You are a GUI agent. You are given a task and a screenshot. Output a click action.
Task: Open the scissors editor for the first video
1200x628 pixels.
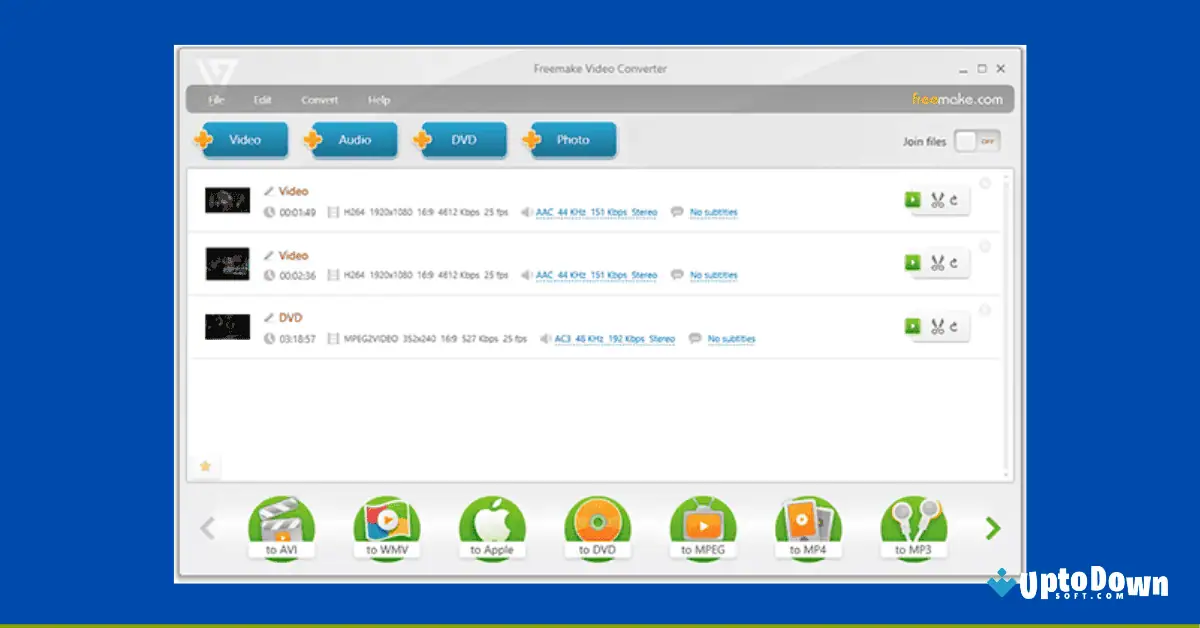click(938, 199)
